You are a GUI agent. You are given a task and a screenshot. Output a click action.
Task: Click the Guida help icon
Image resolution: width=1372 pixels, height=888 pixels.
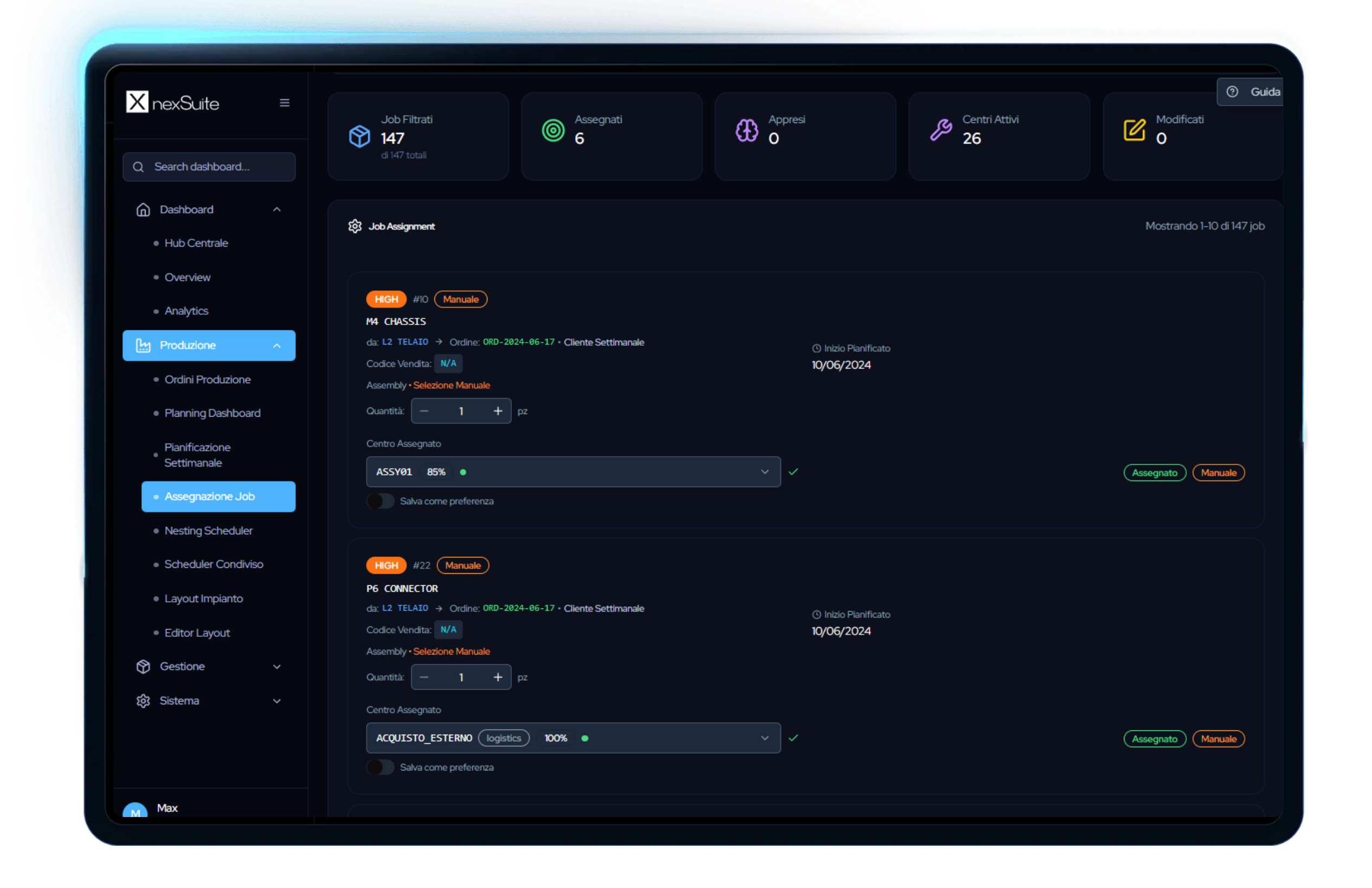tap(1232, 92)
